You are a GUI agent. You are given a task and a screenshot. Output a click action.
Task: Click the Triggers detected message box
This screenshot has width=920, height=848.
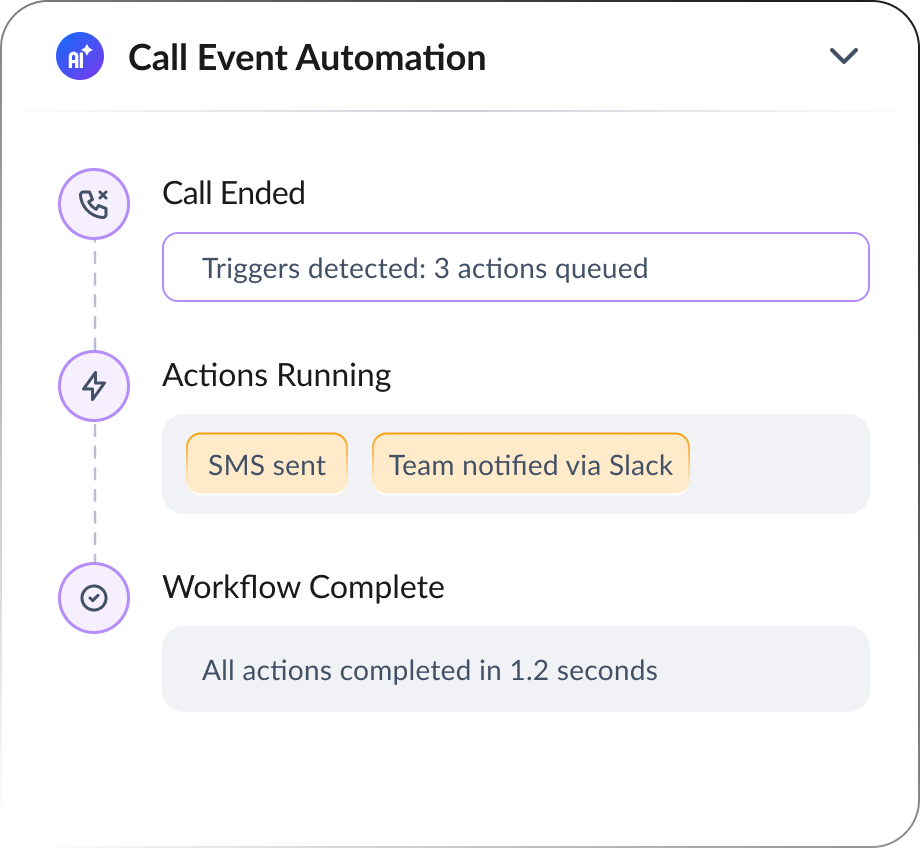pyautogui.click(x=516, y=267)
